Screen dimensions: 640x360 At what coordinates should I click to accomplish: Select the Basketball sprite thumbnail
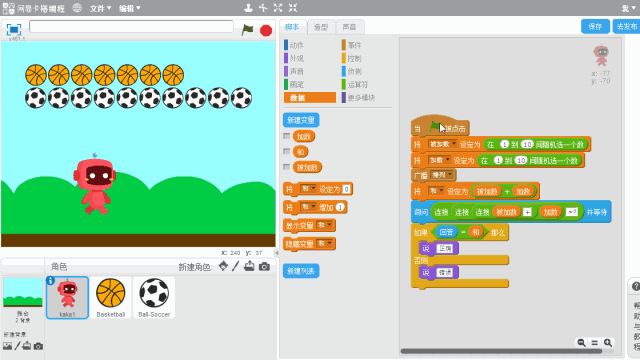[111, 297]
